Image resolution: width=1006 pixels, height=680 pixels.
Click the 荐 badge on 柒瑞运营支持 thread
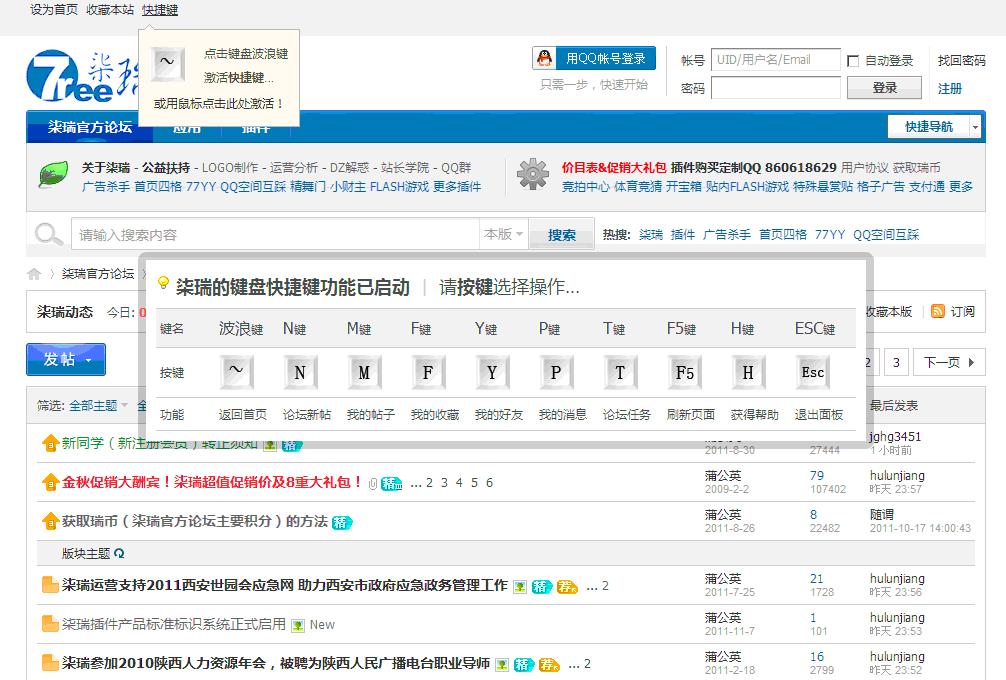[x=567, y=586]
